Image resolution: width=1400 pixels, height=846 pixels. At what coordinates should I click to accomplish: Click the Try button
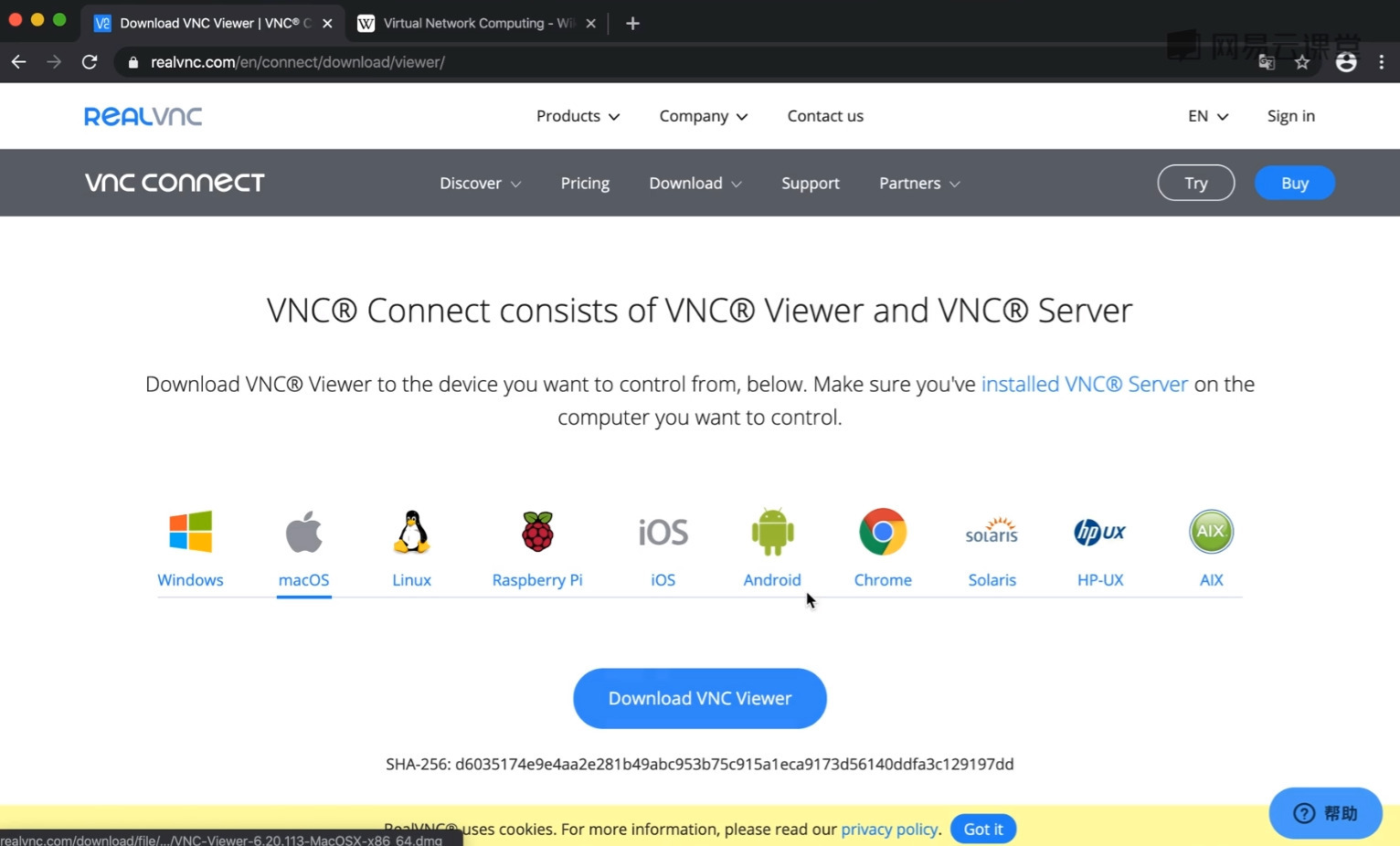pos(1196,183)
